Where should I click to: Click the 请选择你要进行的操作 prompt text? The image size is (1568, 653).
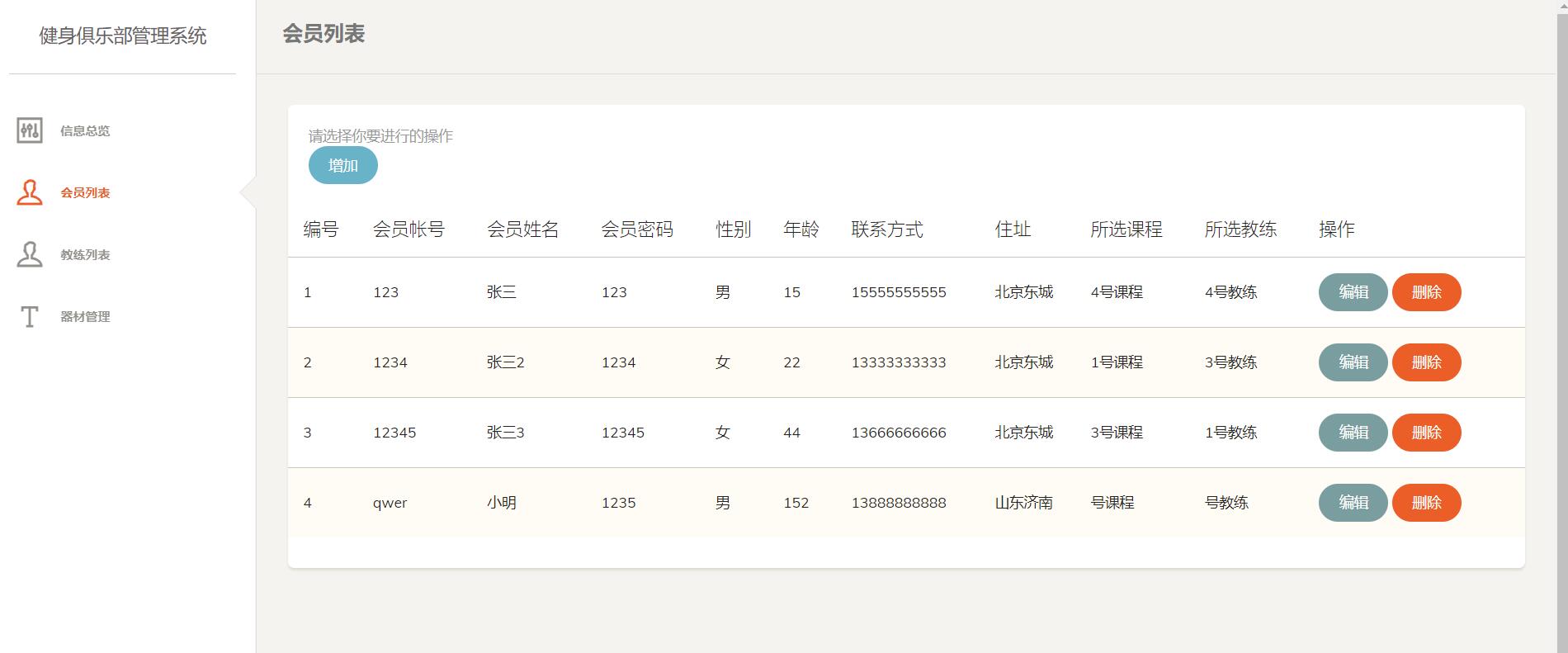380,136
